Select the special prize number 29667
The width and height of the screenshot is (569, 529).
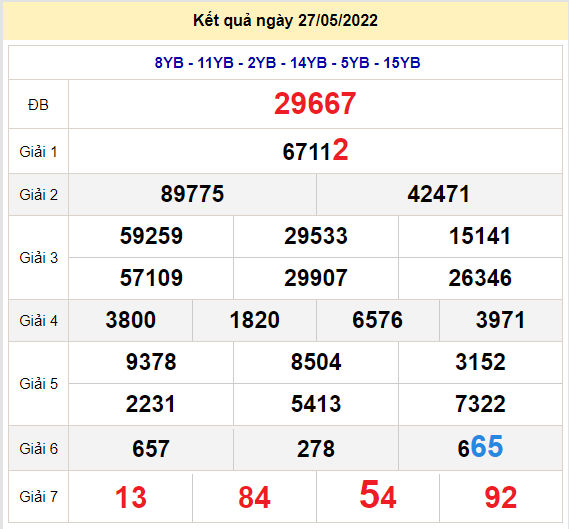(x=315, y=104)
